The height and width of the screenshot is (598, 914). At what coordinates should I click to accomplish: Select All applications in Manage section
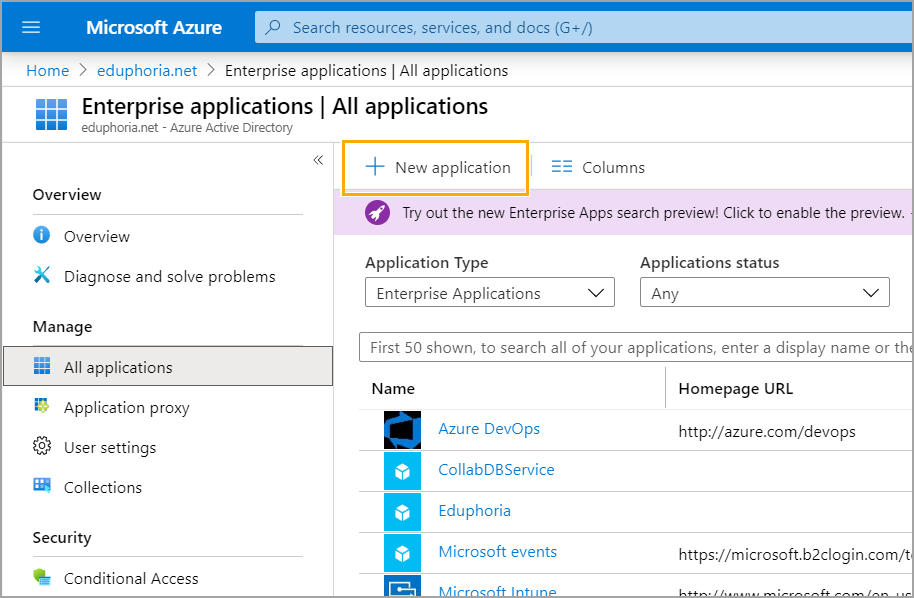point(168,366)
